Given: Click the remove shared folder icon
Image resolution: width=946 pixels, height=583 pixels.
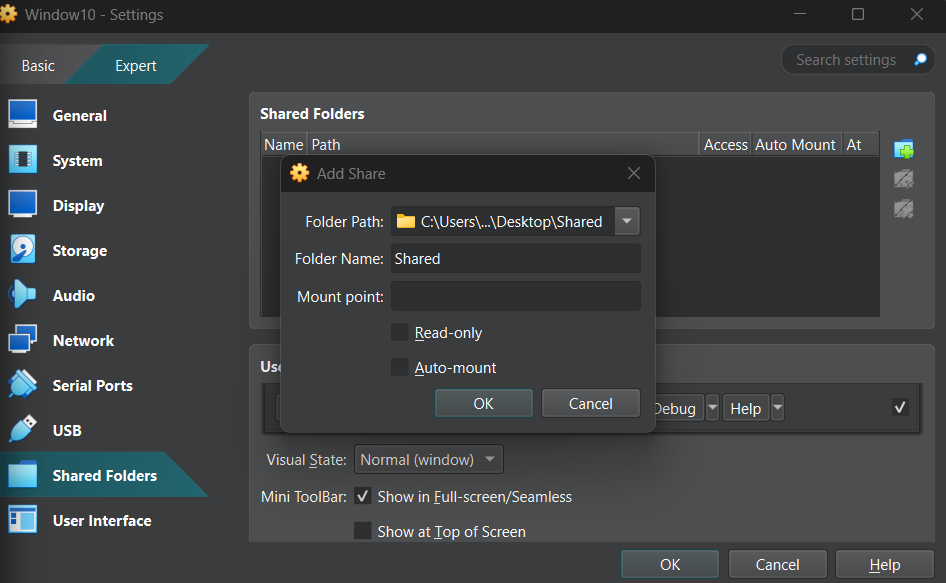Looking at the screenshot, I should (x=904, y=209).
